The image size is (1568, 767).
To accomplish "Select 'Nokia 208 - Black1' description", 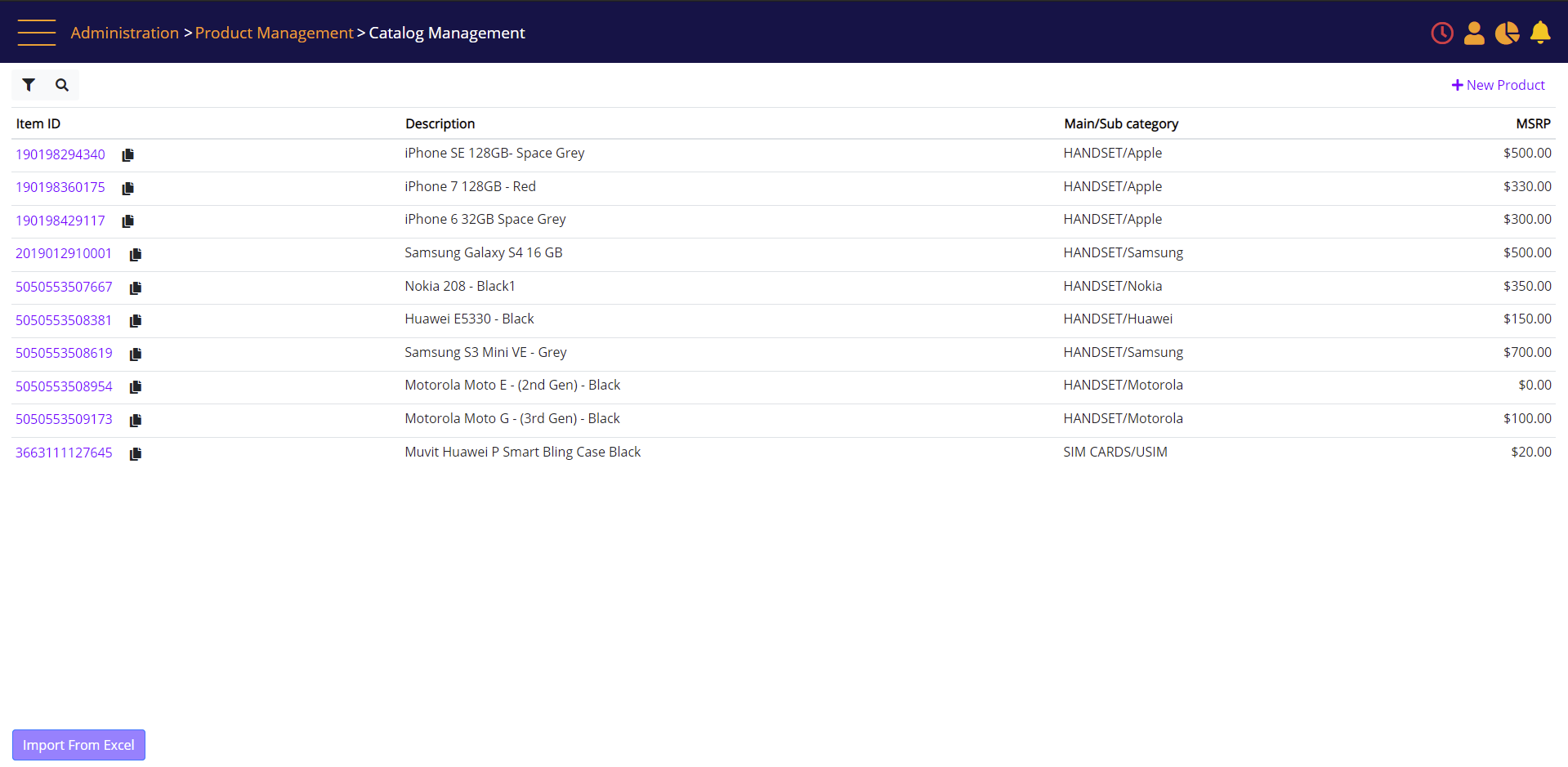I will click(x=460, y=286).
